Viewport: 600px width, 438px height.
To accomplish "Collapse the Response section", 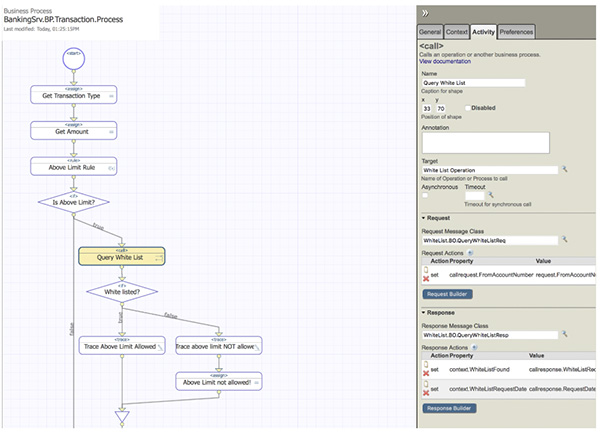I will (x=423, y=311).
